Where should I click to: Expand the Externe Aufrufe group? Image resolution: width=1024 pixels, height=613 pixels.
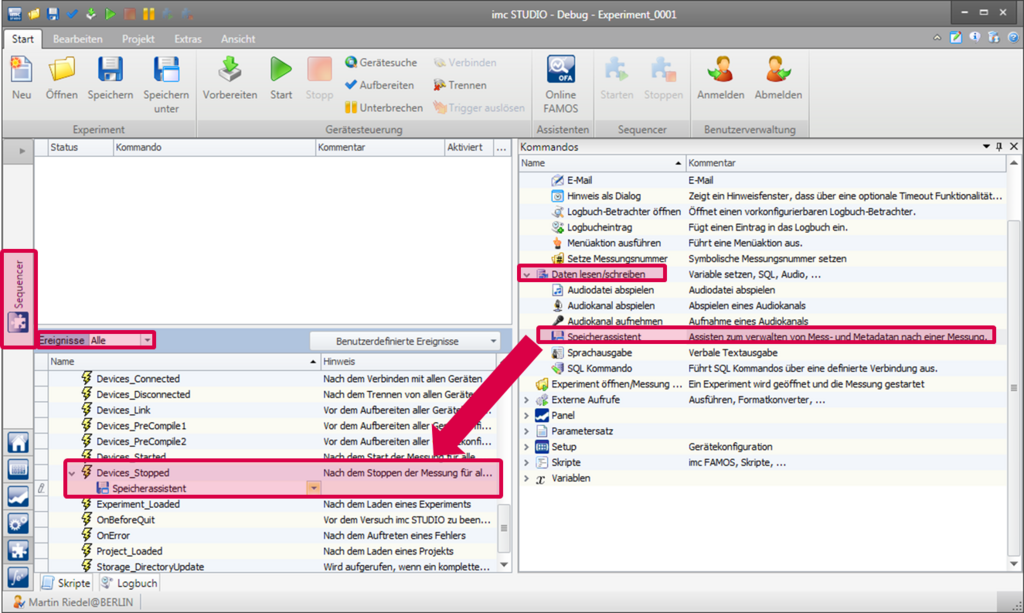click(x=527, y=400)
